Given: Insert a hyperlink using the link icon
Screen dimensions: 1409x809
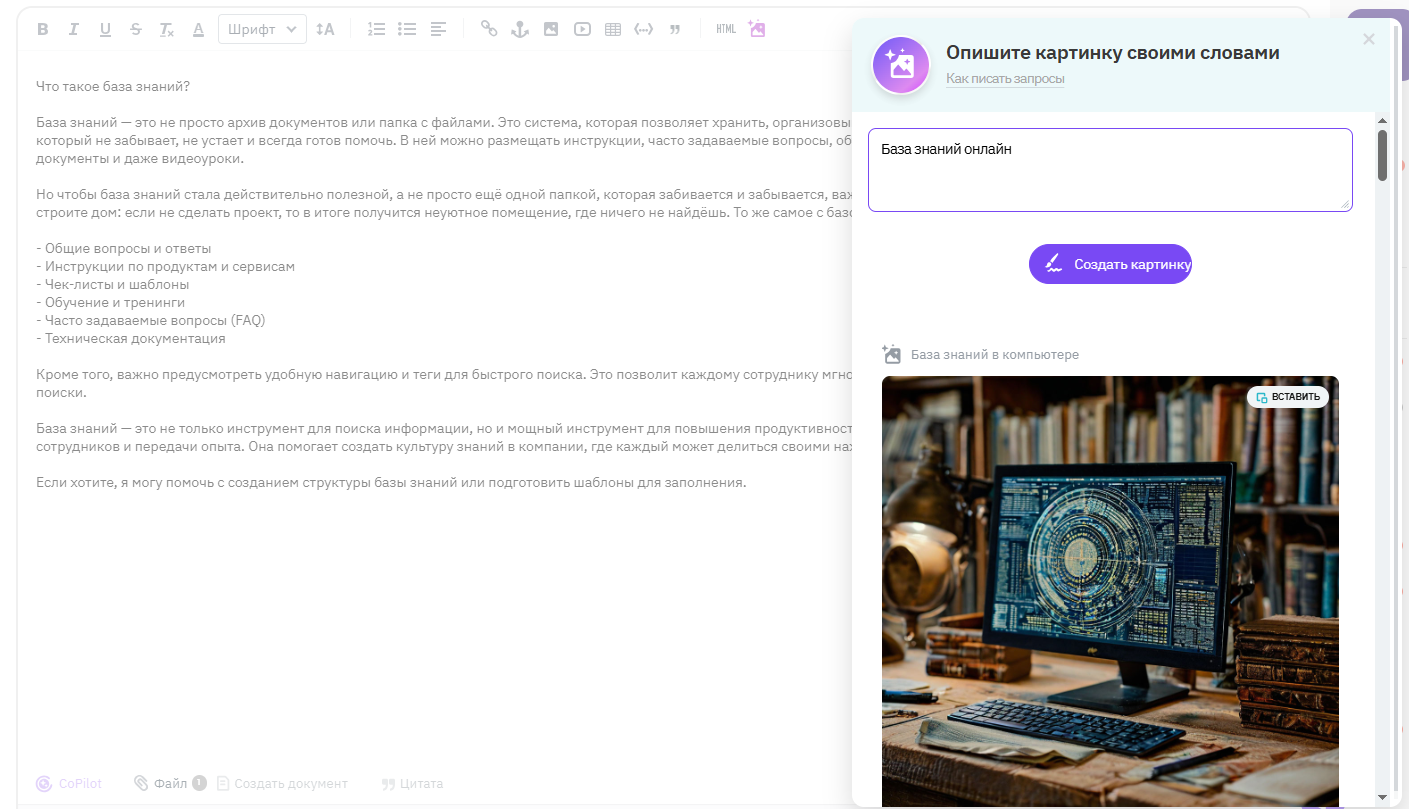Looking at the screenshot, I should point(489,29).
